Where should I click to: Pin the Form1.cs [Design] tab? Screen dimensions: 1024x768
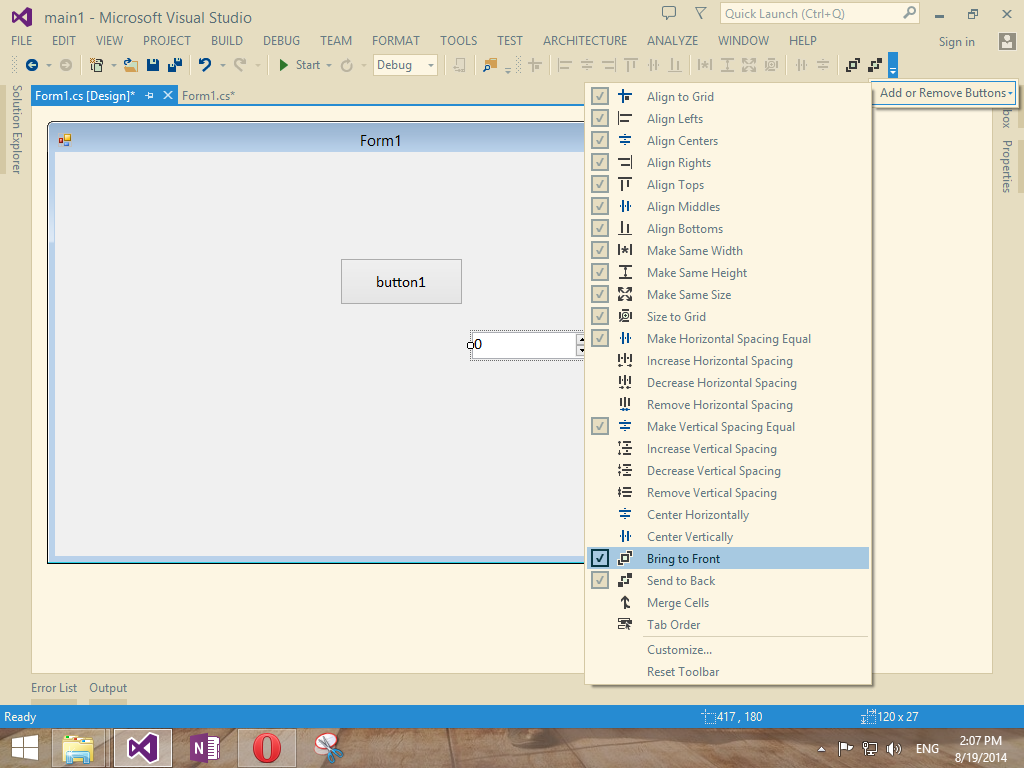coord(150,95)
